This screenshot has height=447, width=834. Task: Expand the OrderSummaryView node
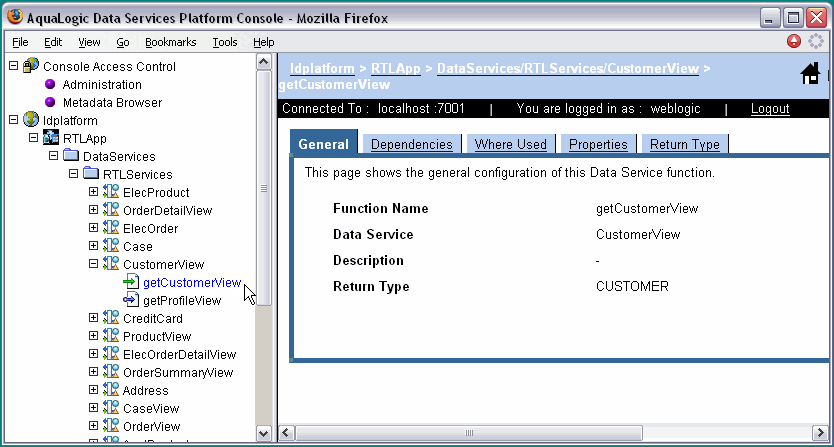point(93,372)
